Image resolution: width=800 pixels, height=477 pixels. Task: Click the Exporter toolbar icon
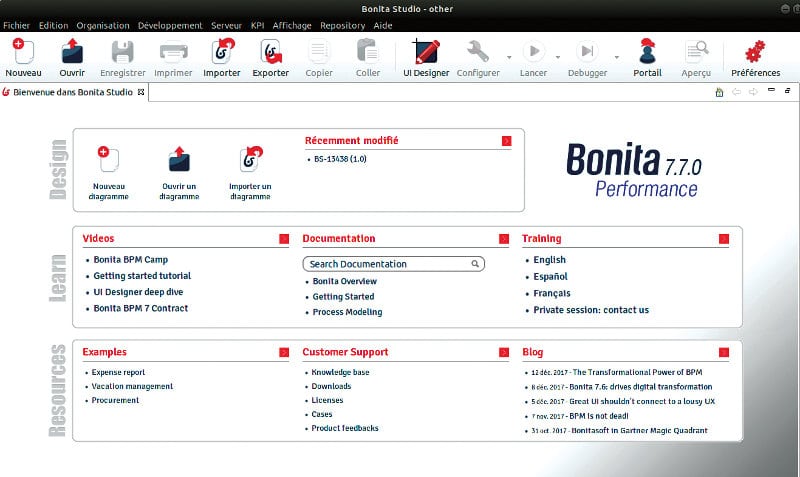[x=270, y=52]
